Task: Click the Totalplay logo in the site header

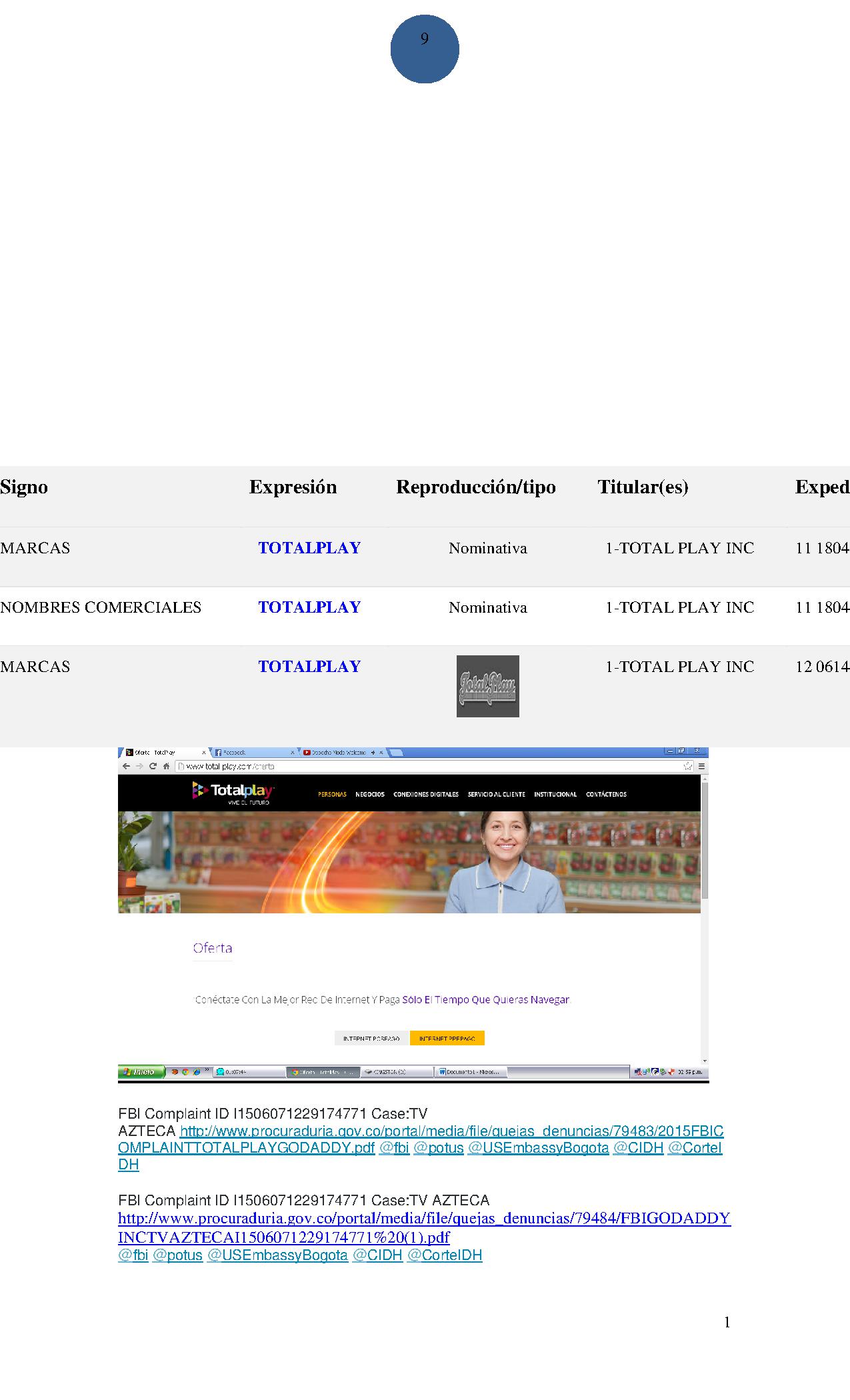Action: click(233, 793)
